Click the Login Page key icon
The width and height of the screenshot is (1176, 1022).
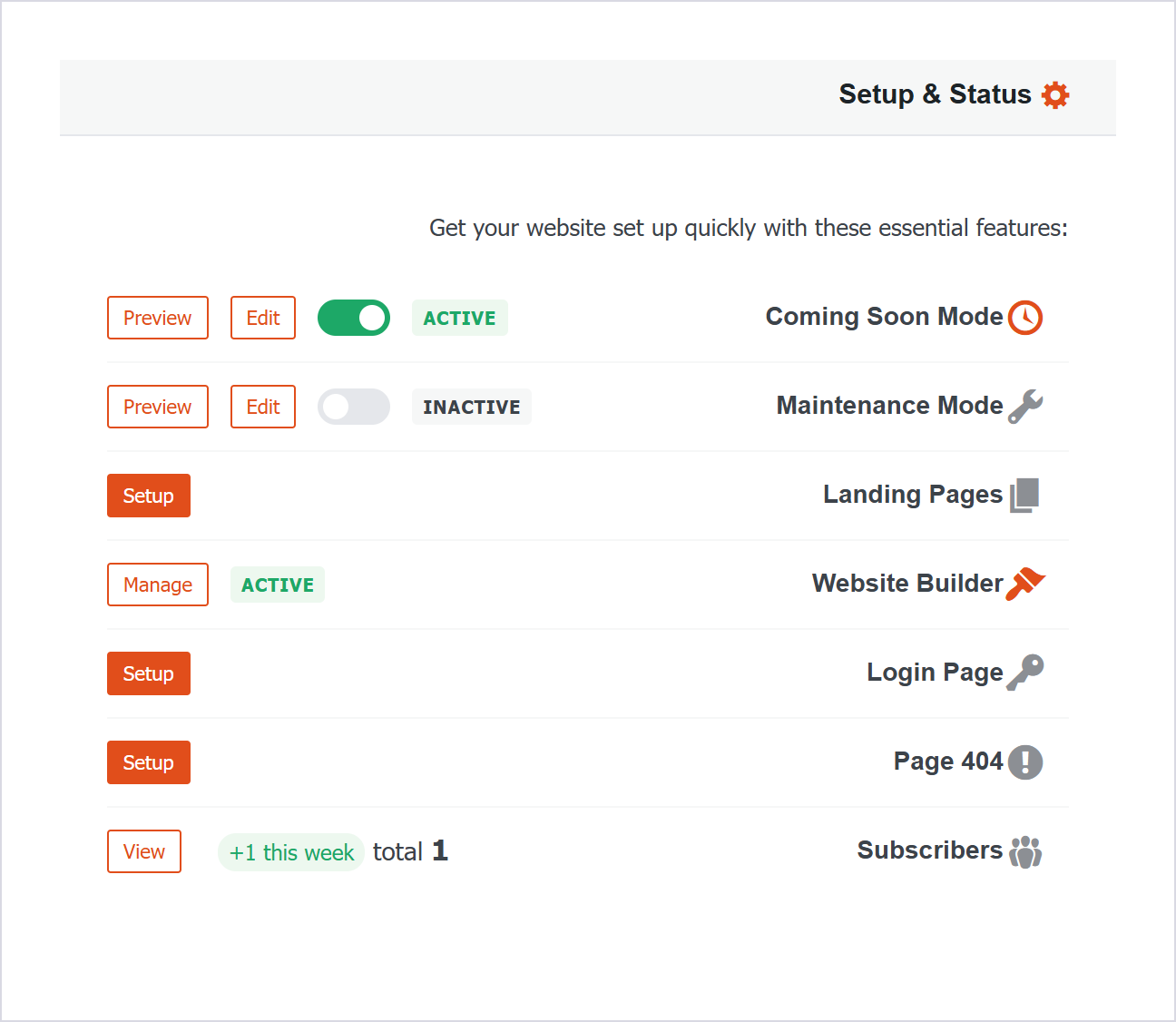point(1025,673)
